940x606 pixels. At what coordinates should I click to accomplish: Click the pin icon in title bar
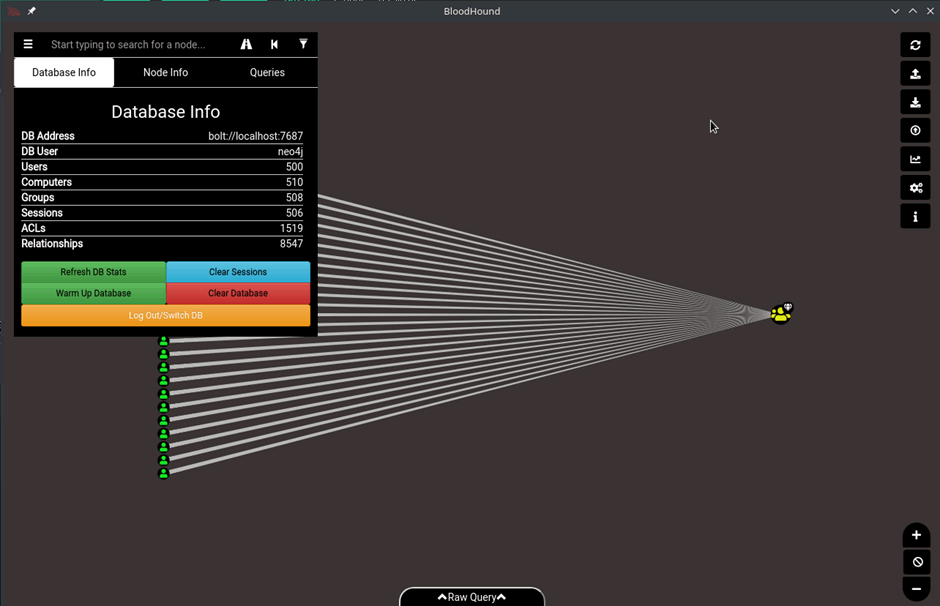pyautogui.click(x=31, y=11)
